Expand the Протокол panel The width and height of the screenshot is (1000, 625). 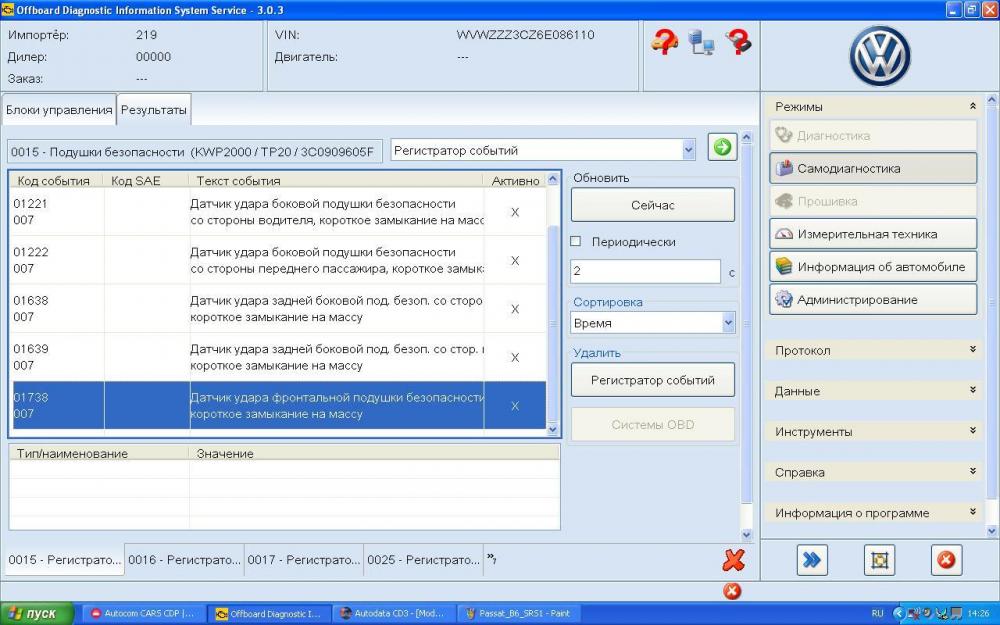click(x=875, y=350)
